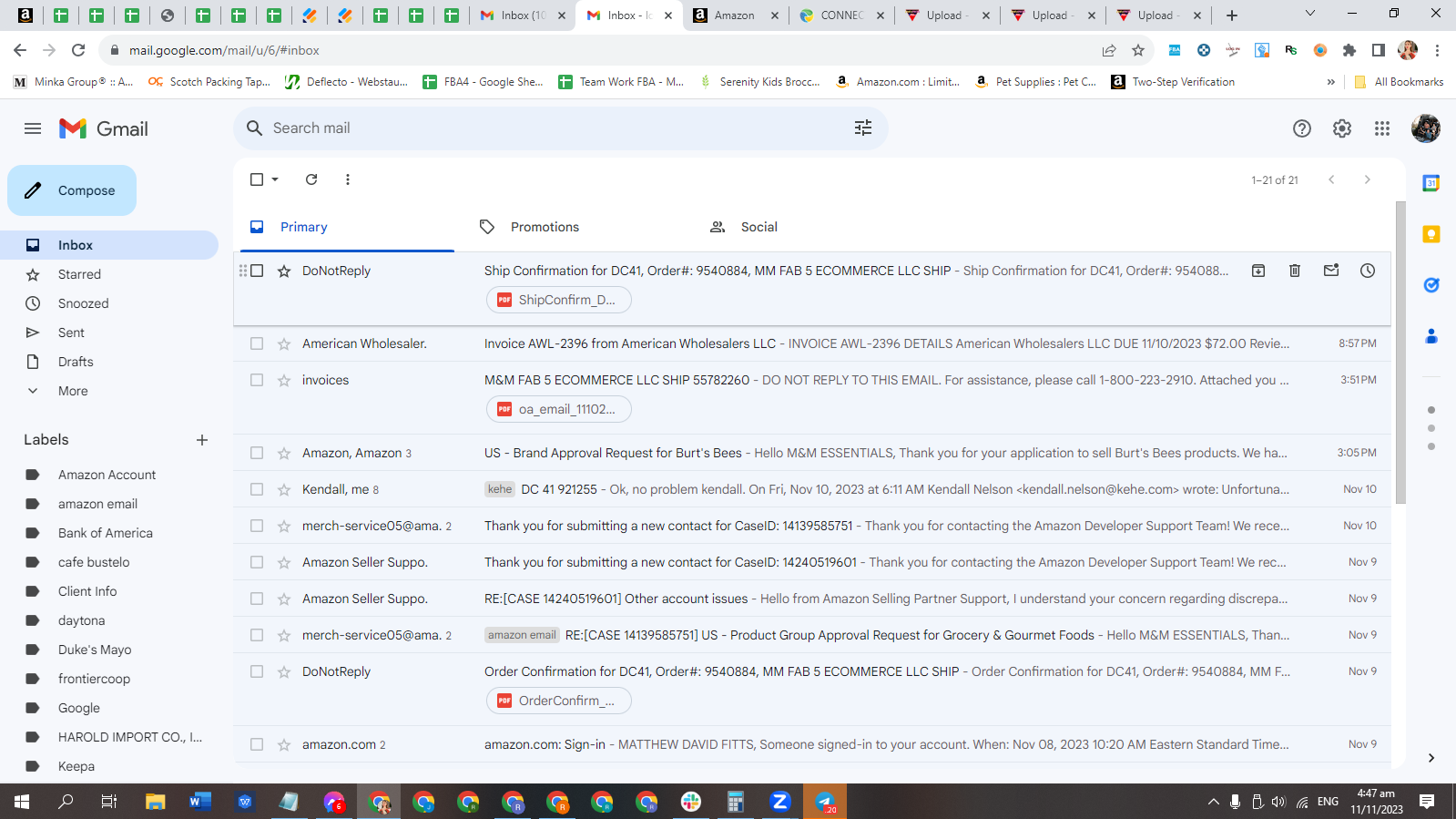Check the American Wholesaler email checkbox
Screen dimensions: 1456x819
[257, 343]
